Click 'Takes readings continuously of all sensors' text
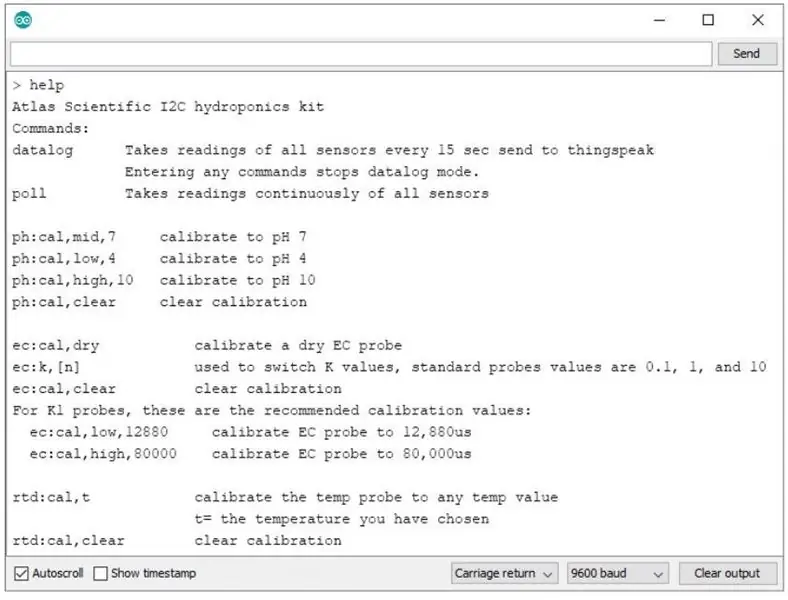The image size is (788, 600). click(307, 194)
